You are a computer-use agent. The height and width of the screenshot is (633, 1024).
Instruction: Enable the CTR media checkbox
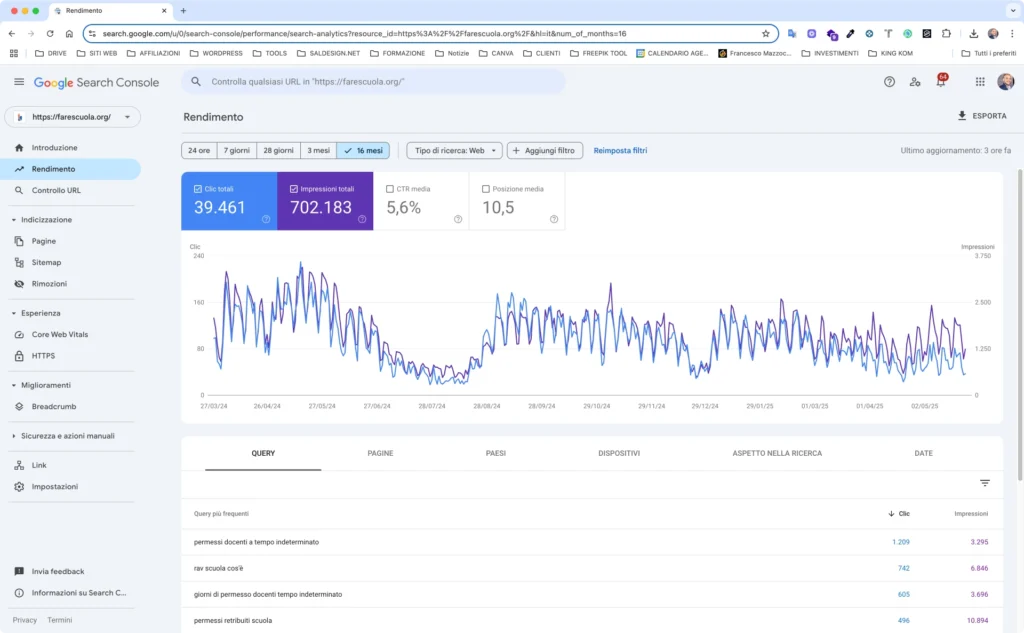click(390, 189)
